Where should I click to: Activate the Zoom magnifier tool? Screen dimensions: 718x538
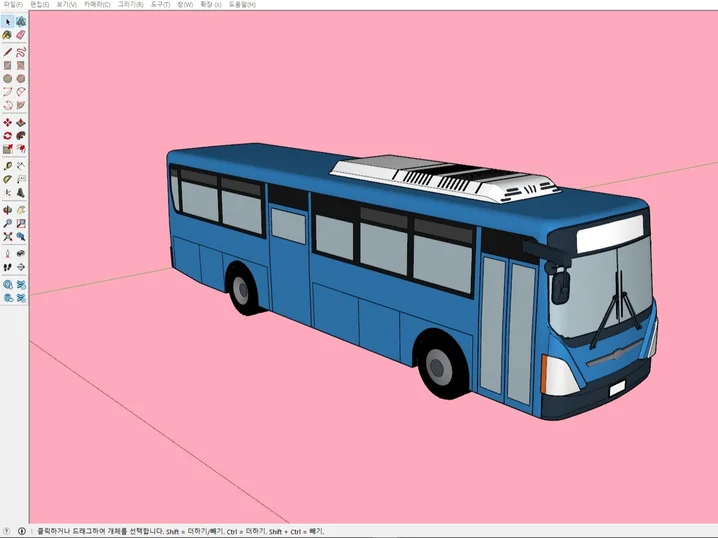(x=8, y=224)
